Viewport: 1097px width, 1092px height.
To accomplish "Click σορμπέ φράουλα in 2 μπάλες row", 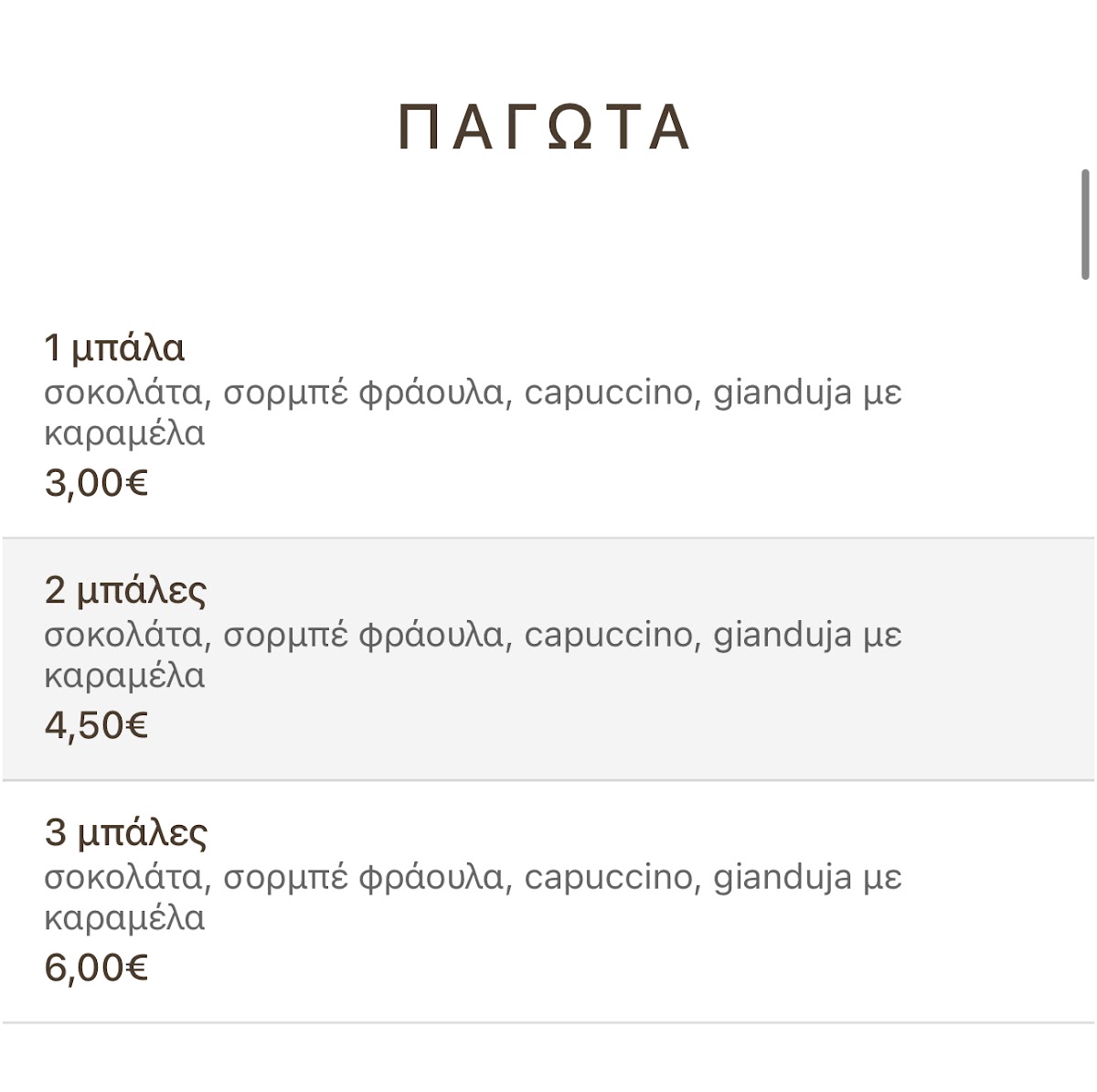I will 363,636.
